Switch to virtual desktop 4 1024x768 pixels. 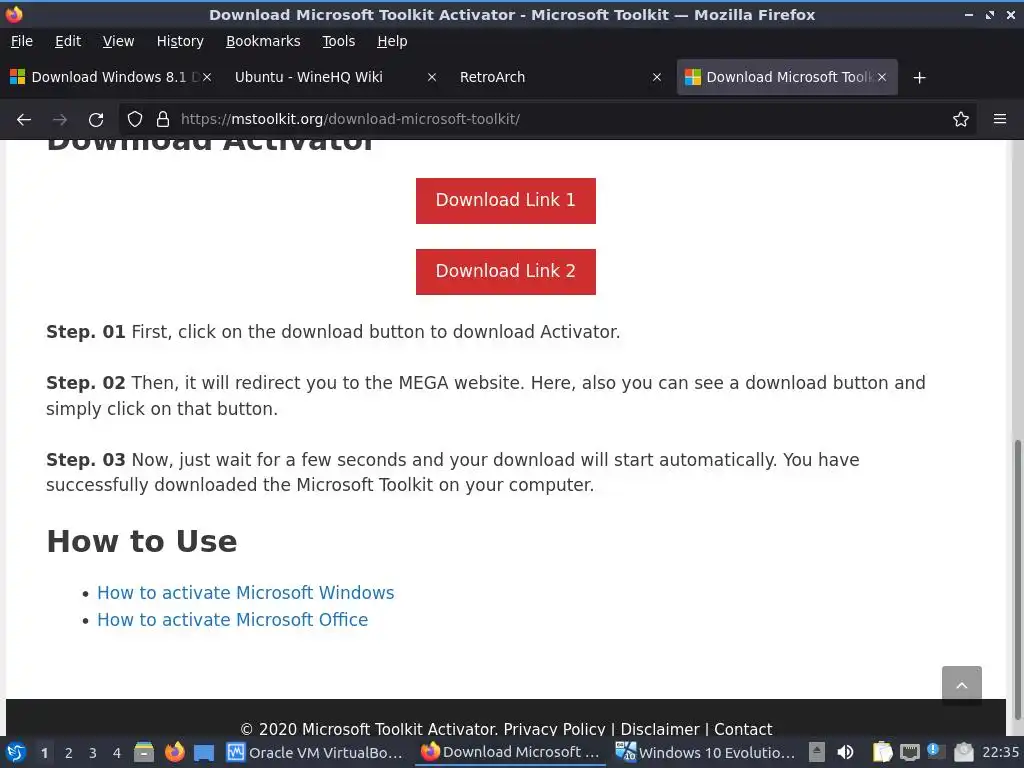click(117, 753)
